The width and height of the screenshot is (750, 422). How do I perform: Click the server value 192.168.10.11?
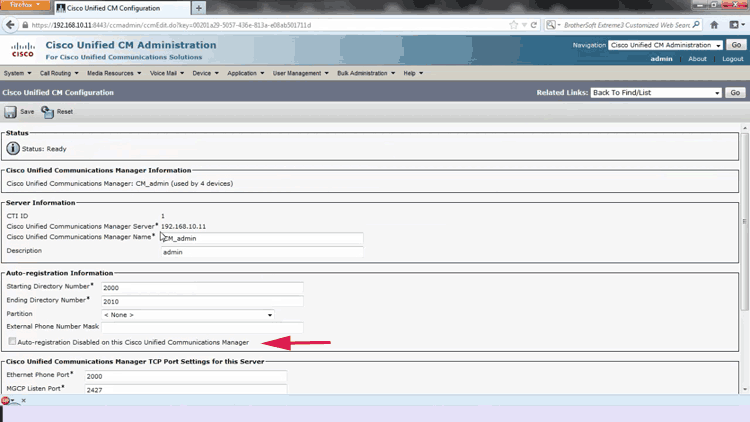pyautogui.click(x=183, y=226)
